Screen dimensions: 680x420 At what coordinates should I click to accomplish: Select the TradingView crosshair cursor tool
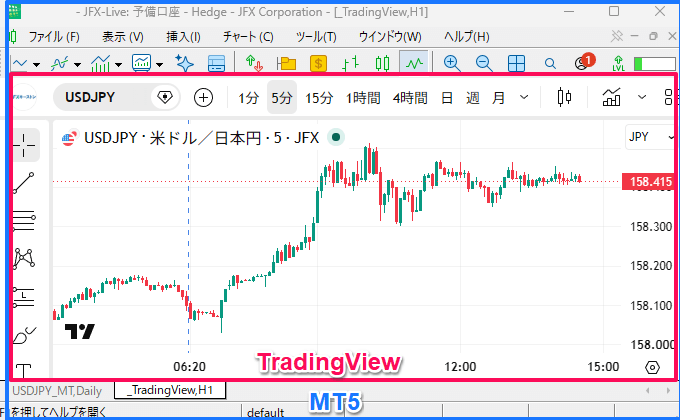click(24, 145)
